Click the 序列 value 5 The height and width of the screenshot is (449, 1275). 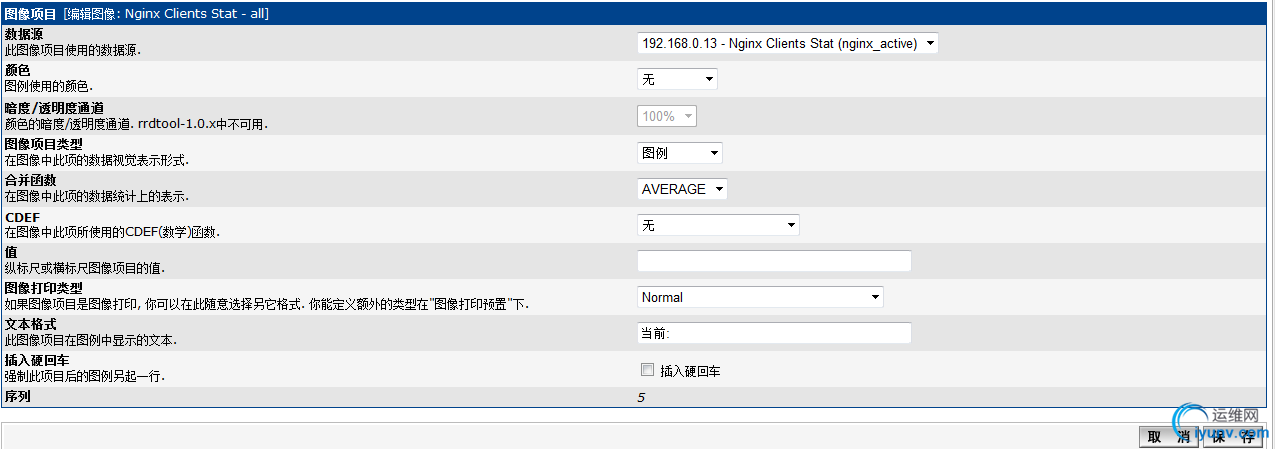(x=642, y=398)
